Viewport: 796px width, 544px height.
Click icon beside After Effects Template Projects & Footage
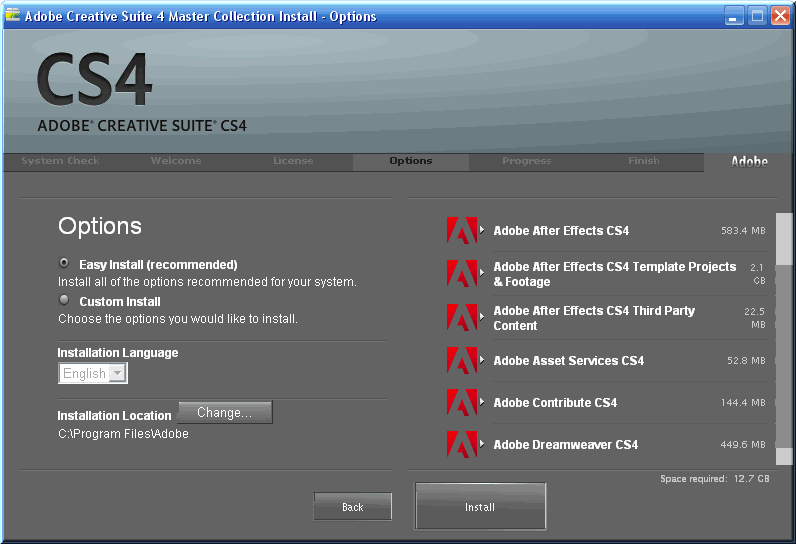click(x=461, y=274)
